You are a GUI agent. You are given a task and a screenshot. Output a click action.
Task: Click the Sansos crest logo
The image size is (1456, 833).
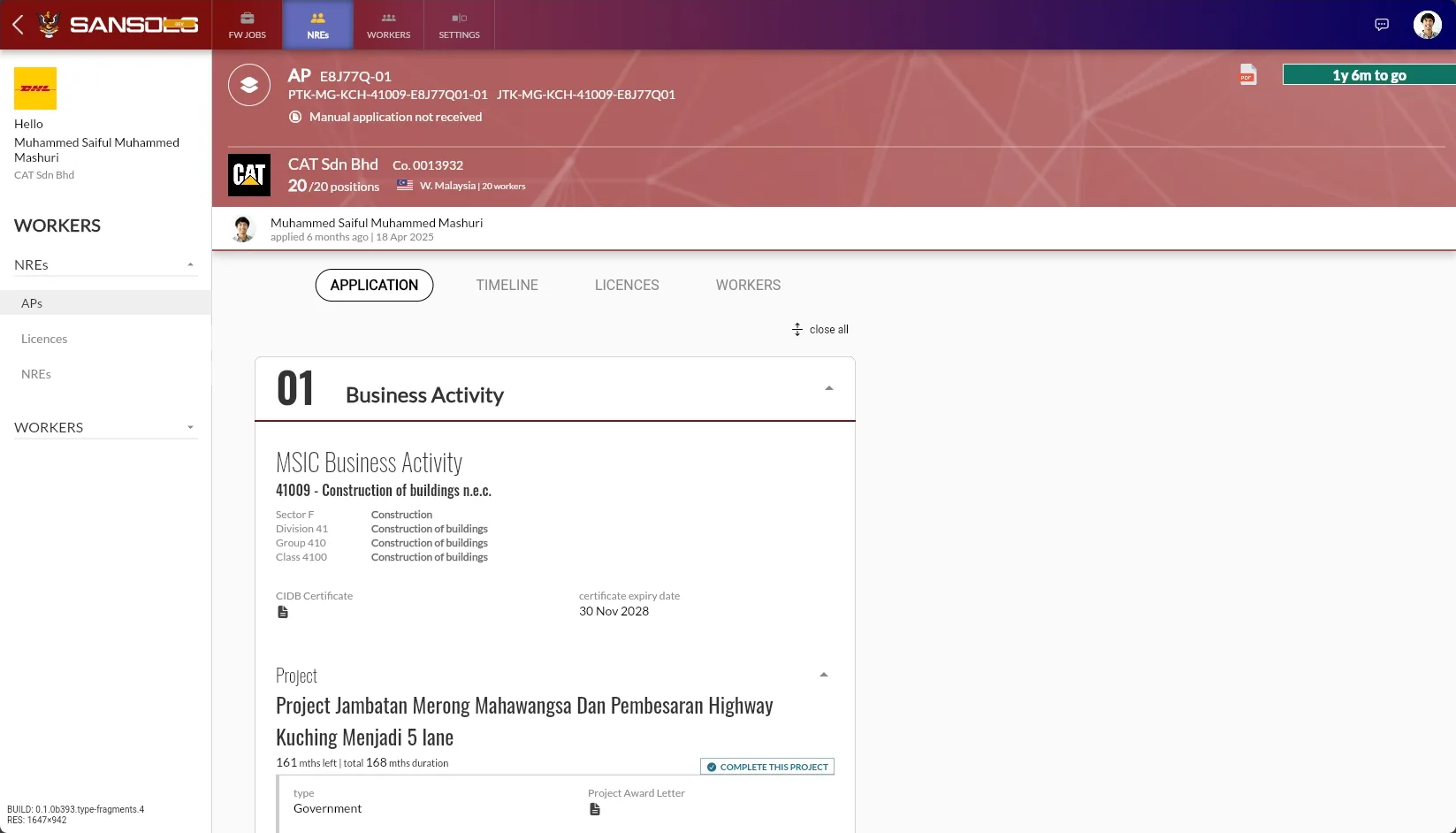[50, 25]
